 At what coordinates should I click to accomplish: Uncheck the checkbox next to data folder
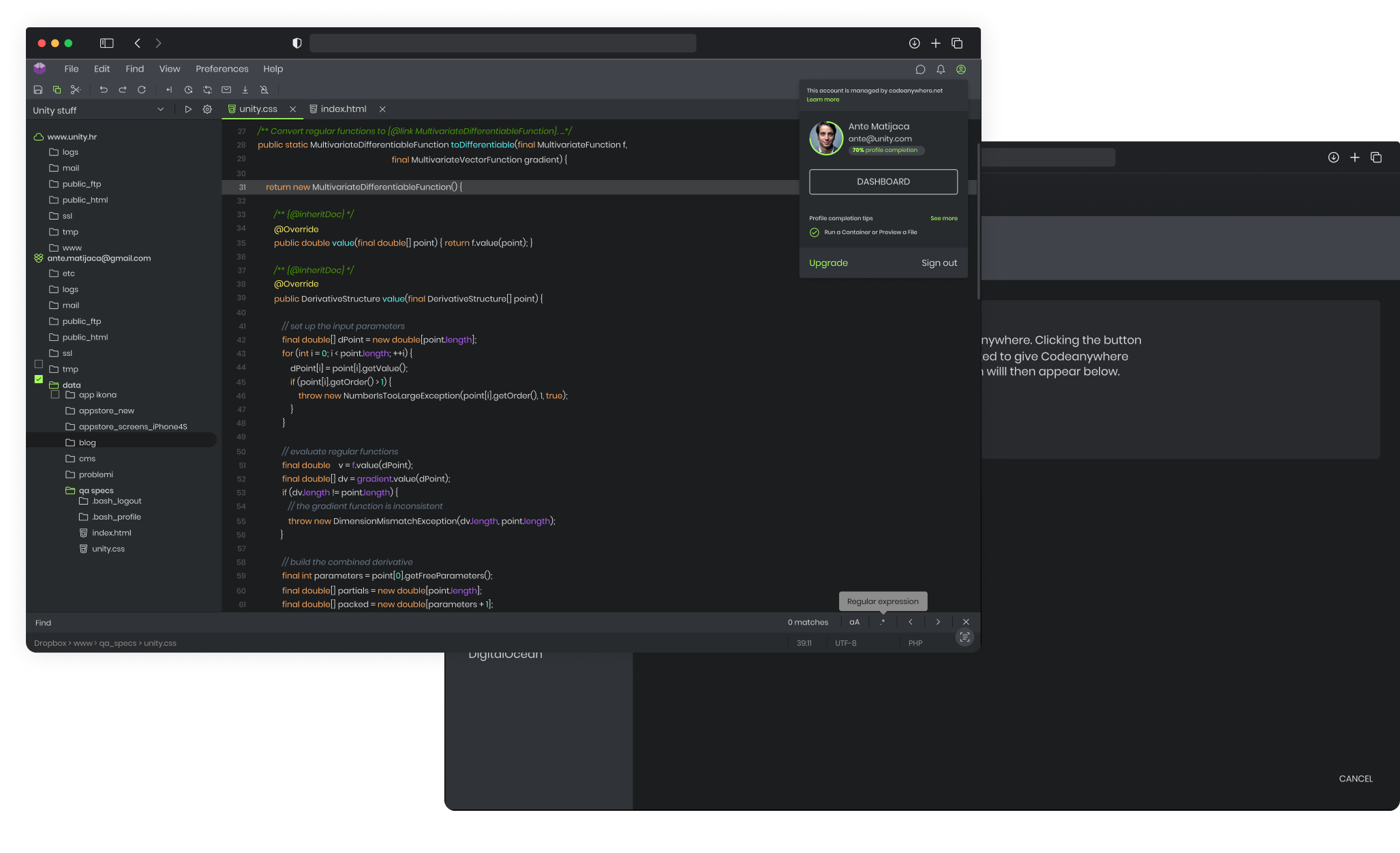click(39, 379)
